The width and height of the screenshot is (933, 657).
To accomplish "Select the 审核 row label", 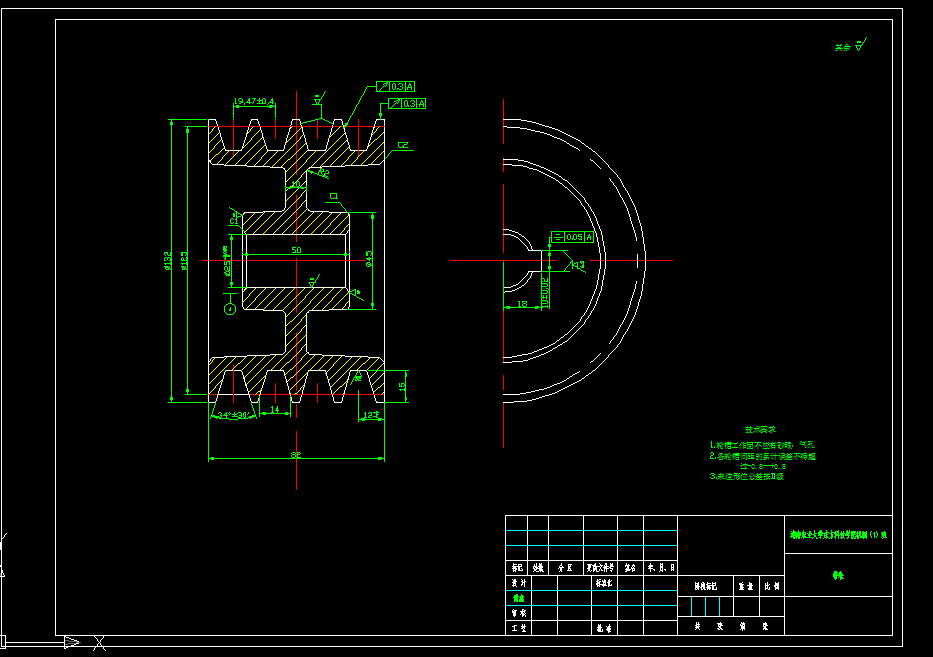I will [518, 612].
